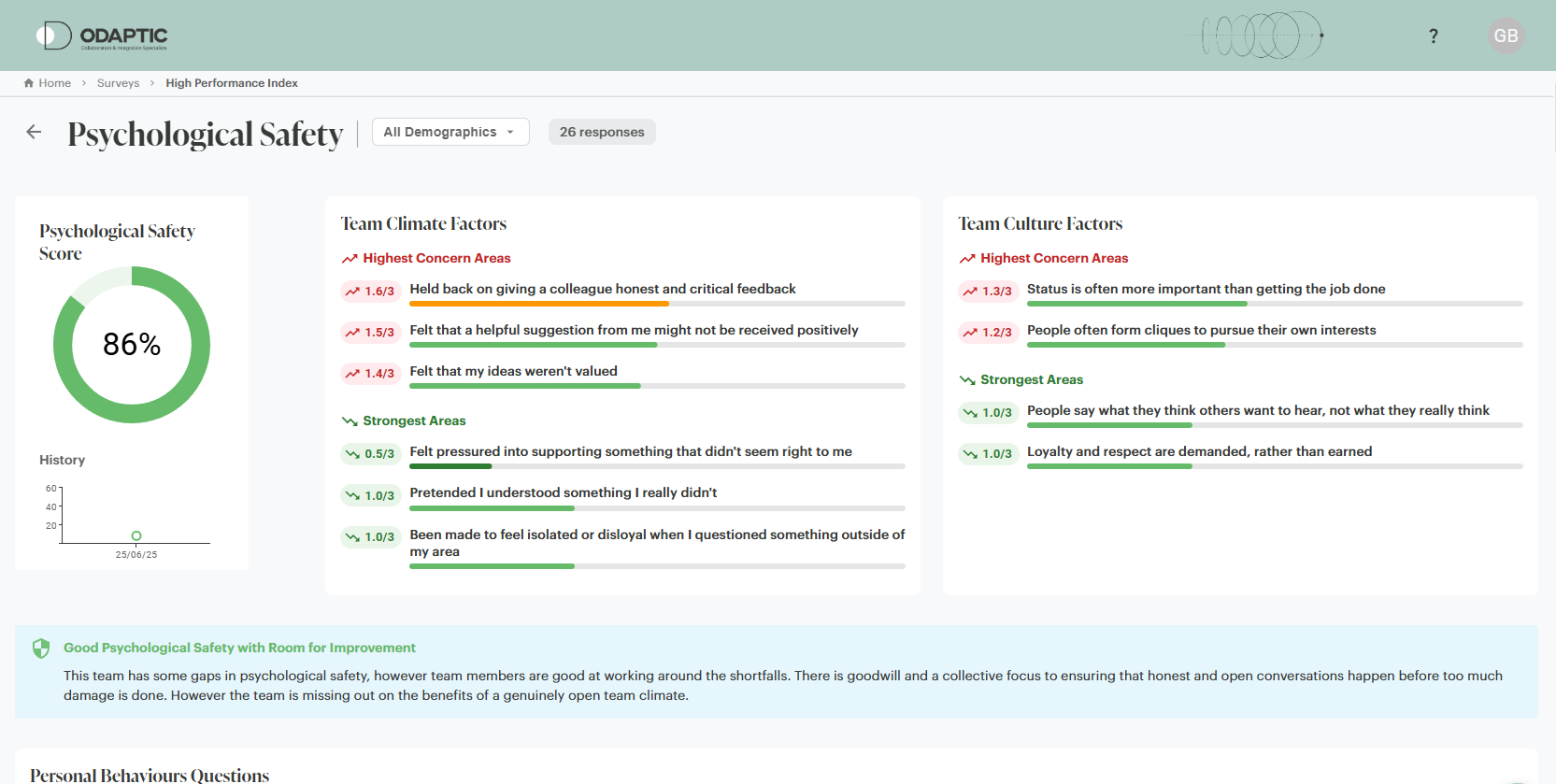The width and height of the screenshot is (1556, 784).
Task: Click the trend-up icon beside Team Climate Highest Concern Areas
Action: tap(350, 259)
